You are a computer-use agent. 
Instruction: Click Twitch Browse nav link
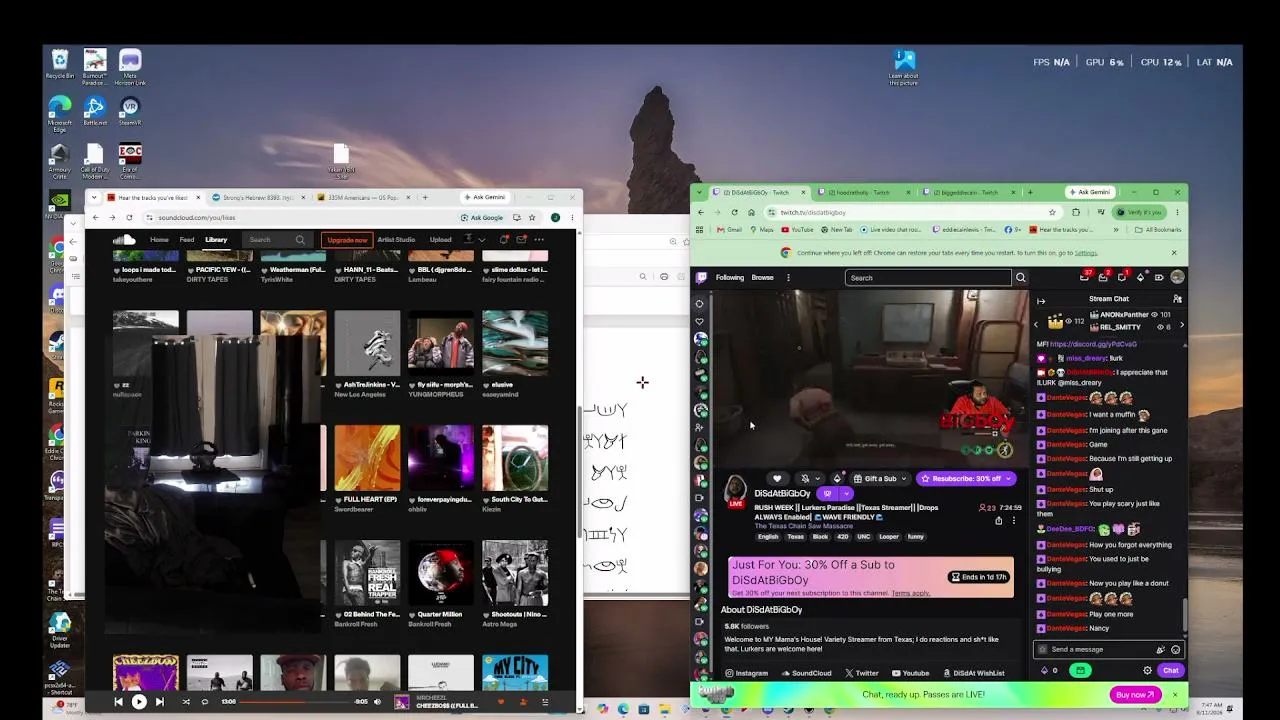762,278
